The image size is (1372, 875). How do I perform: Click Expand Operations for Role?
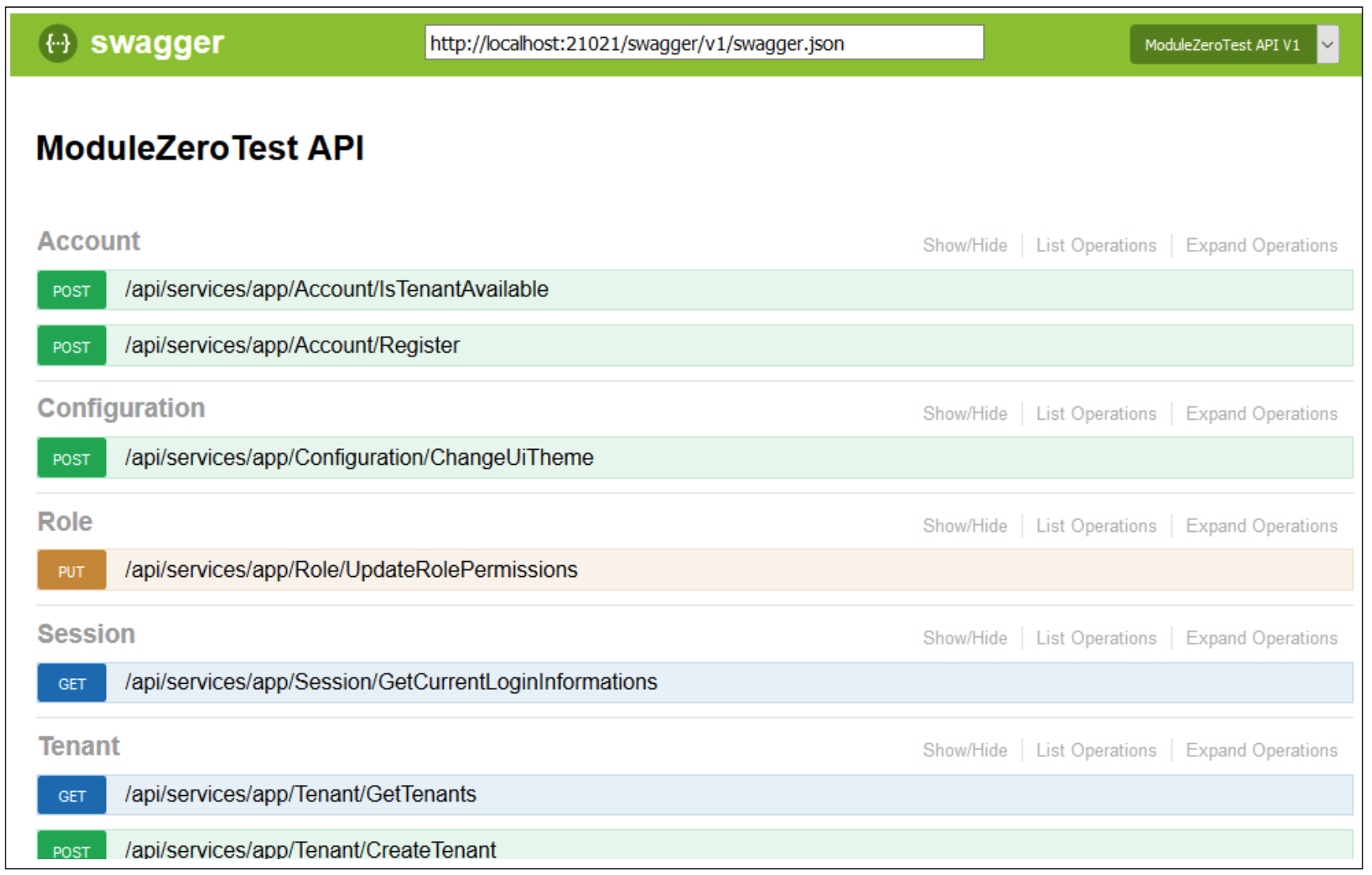(1261, 526)
